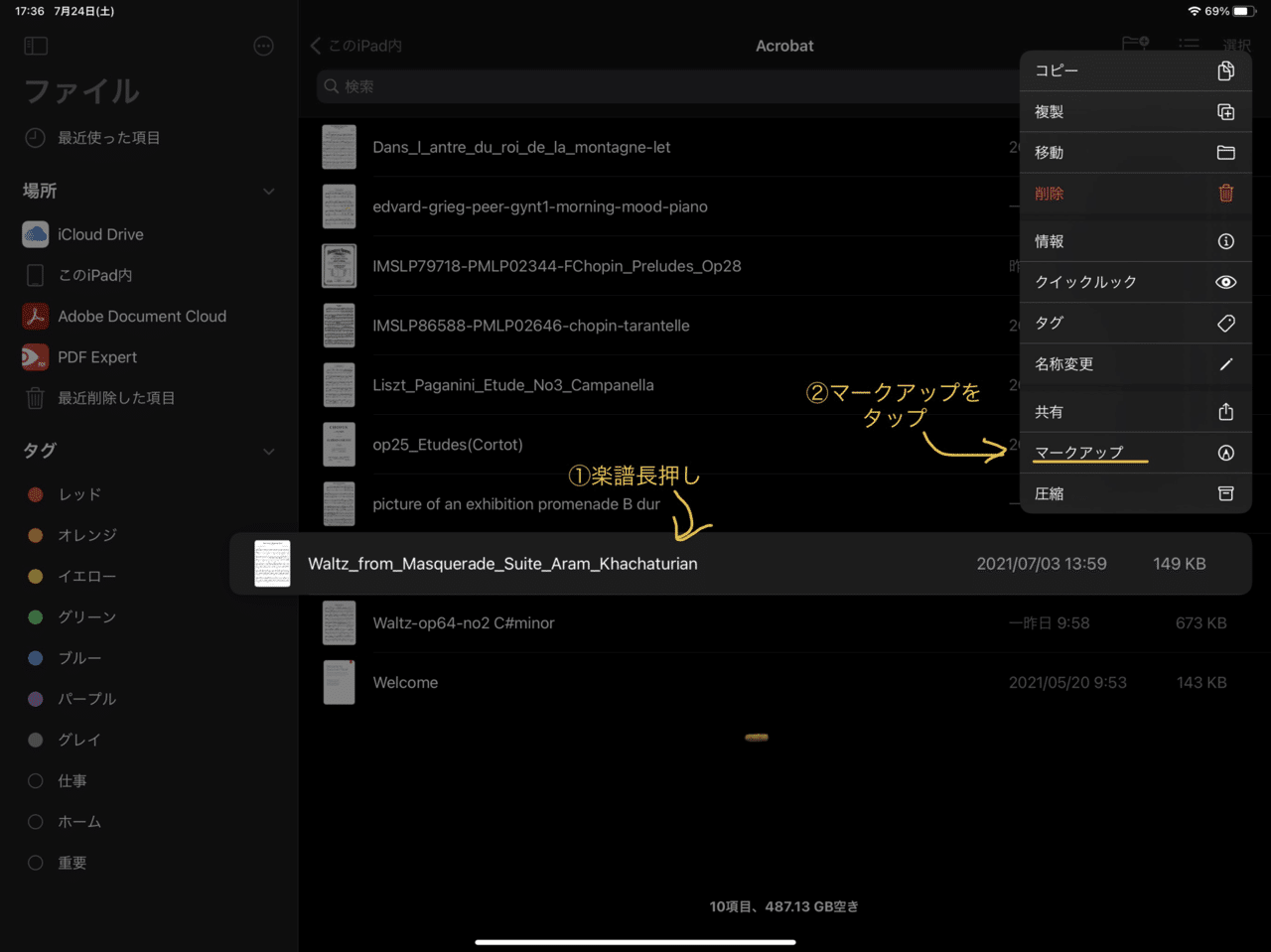Choose コピー from the context menu
The width and height of the screenshot is (1271, 952).
pos(1057,70)
